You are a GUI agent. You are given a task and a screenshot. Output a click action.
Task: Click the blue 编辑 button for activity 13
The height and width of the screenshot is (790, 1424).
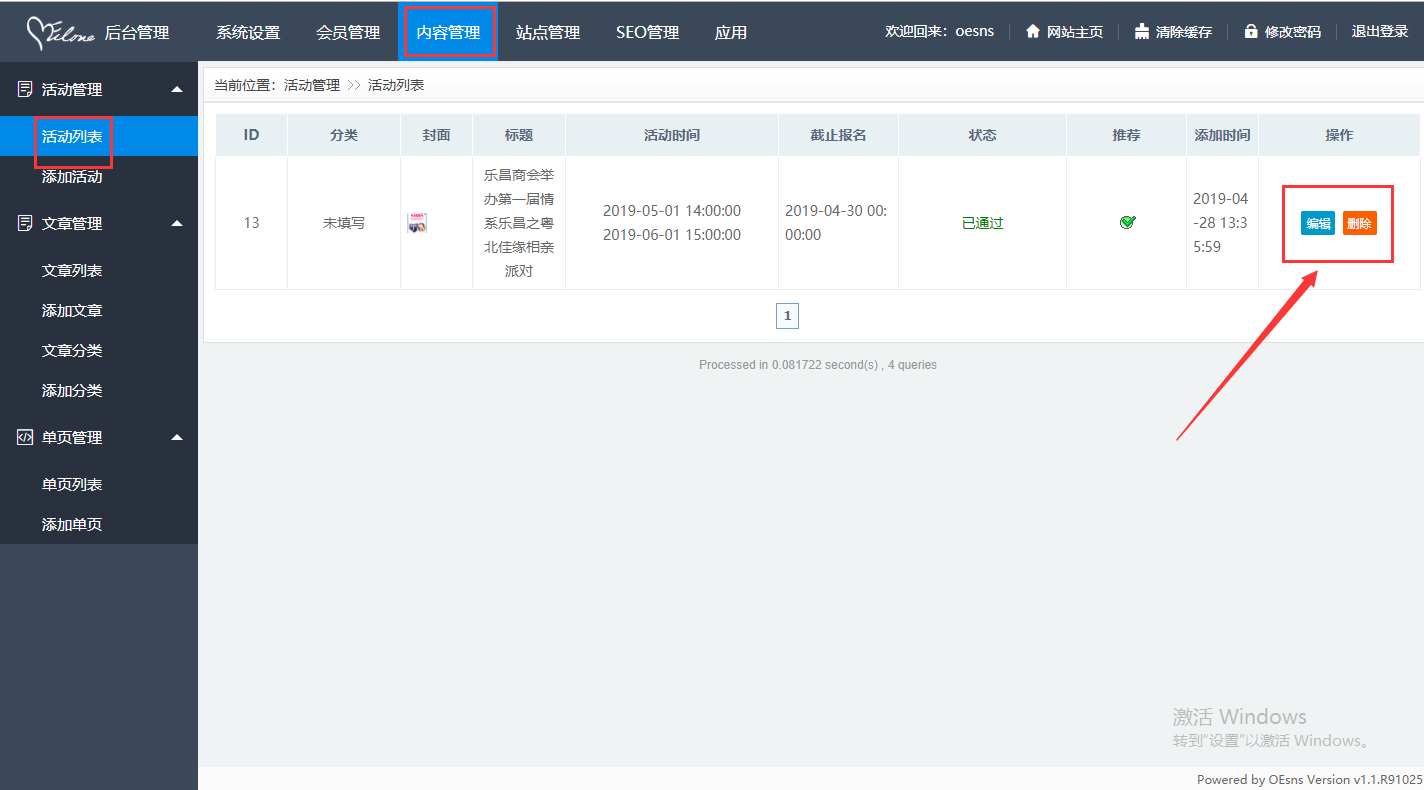(x=1318, y=223)
